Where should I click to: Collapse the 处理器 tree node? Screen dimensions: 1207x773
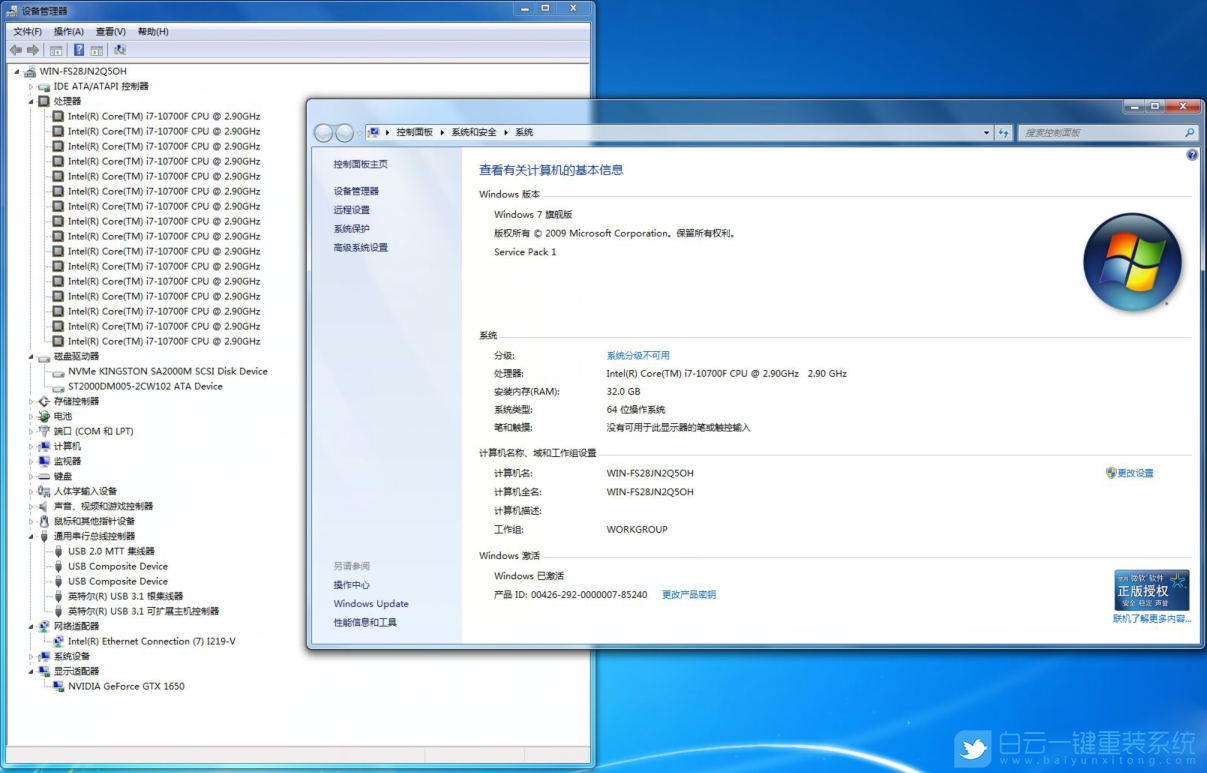pyautogui.click(x=32, y=101)
